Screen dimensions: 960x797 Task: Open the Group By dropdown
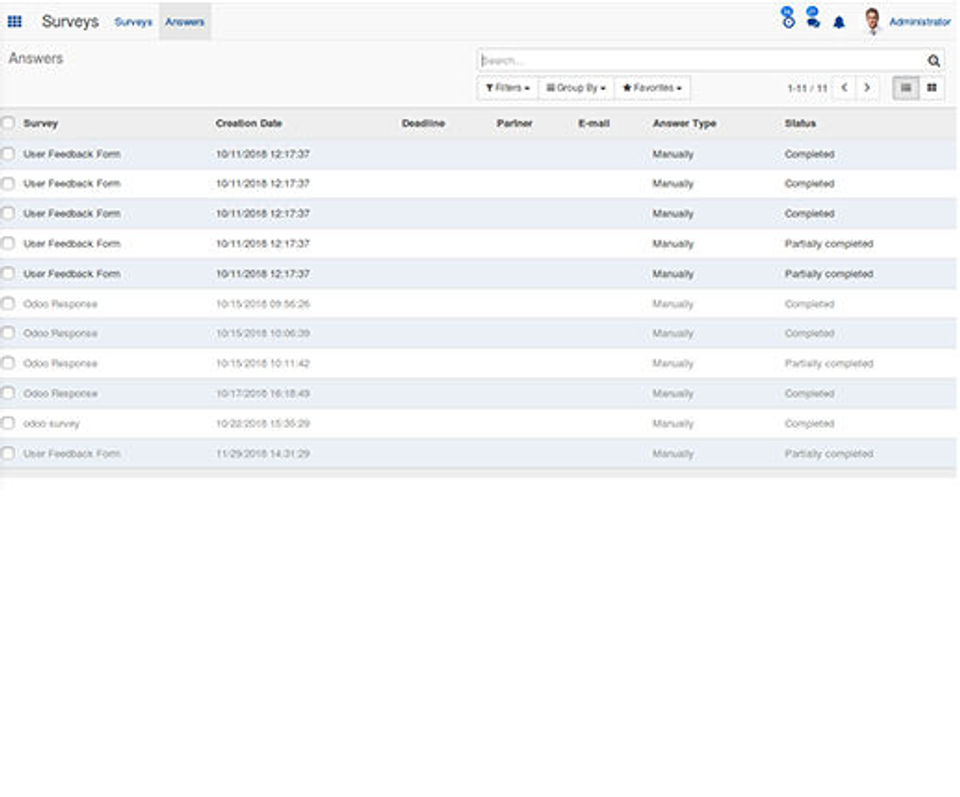point(576,88)
